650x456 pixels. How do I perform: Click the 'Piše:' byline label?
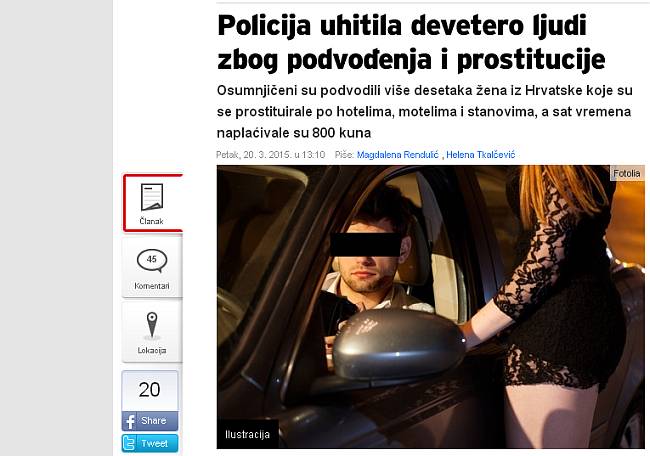[x=344, y=154]
